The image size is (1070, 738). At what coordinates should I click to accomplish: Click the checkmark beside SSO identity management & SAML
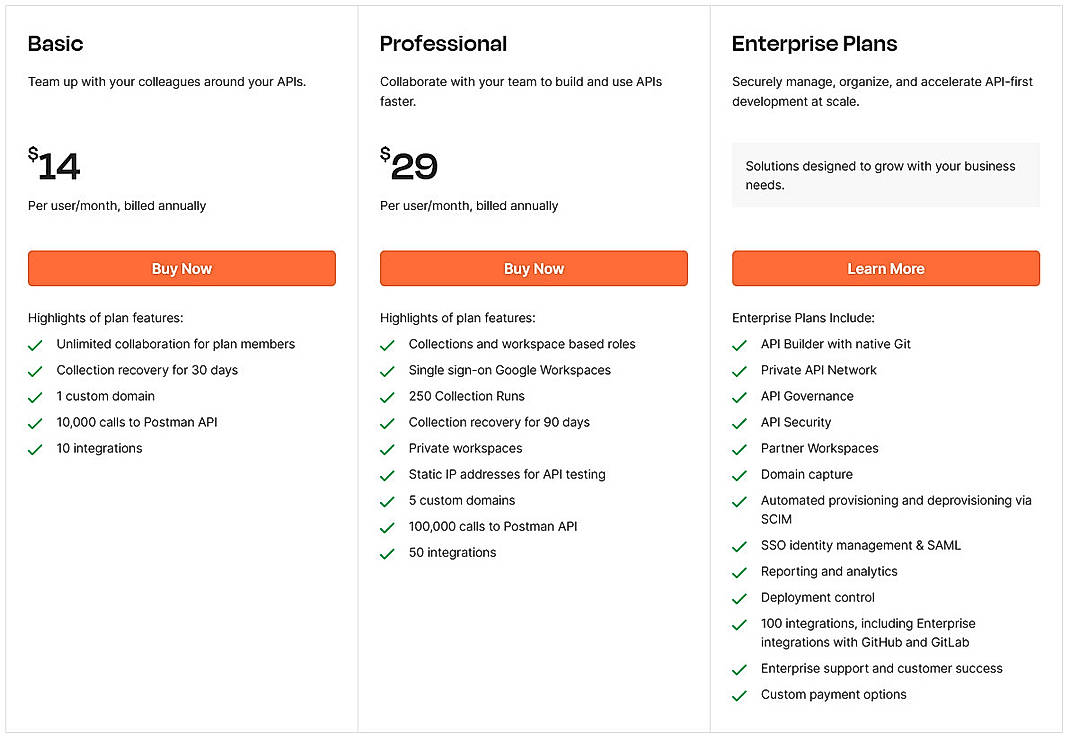[740, 545]
